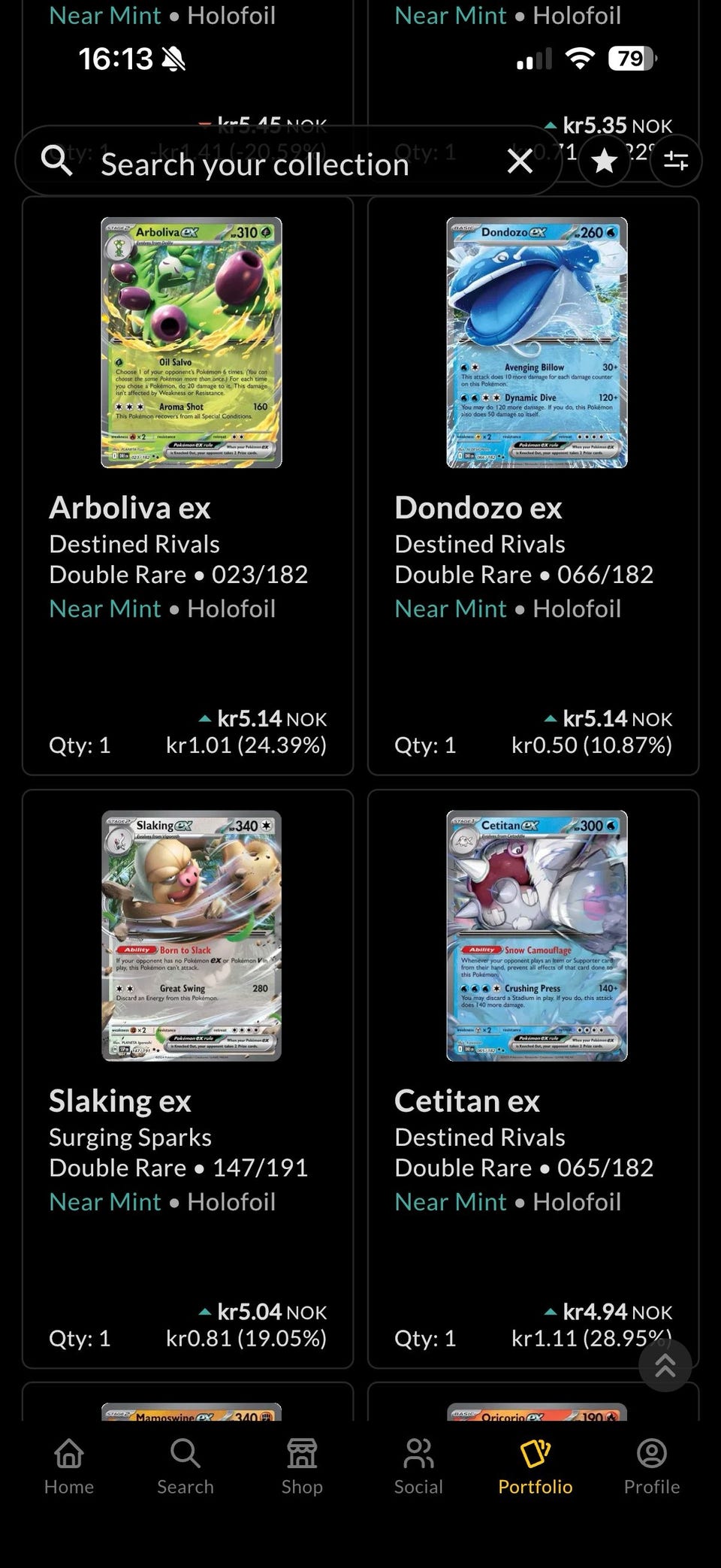Select the Cetitan ex card thumbnail
Image resolution: width=721 pixels, height=1568 pixels.
[x=537, y=935]
